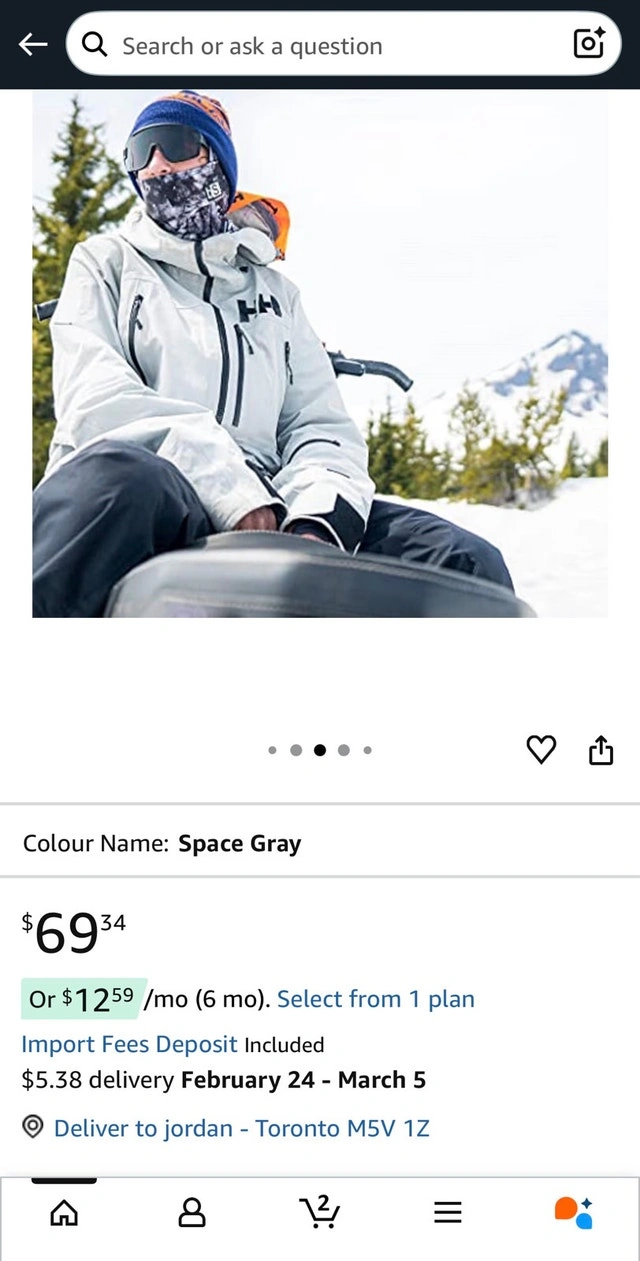The image size is (640, 1261).
Task: Change delivery address Toronto M5V 1Z
Action: [242, 1128]
